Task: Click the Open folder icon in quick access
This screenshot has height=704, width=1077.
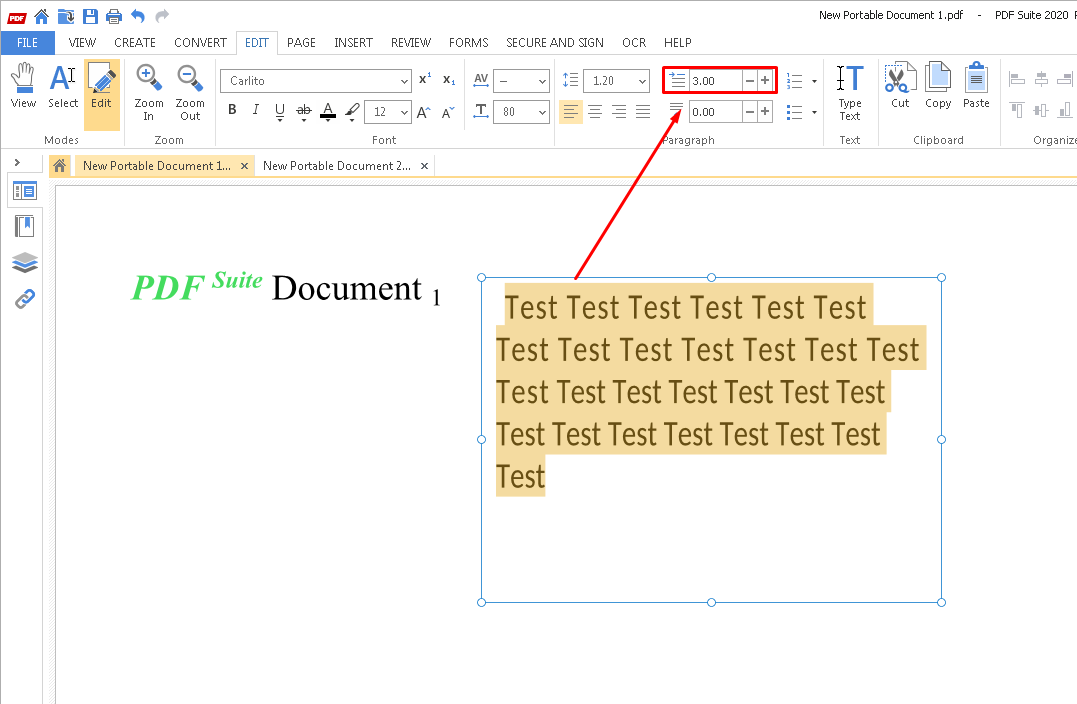Action: [66, 16]
